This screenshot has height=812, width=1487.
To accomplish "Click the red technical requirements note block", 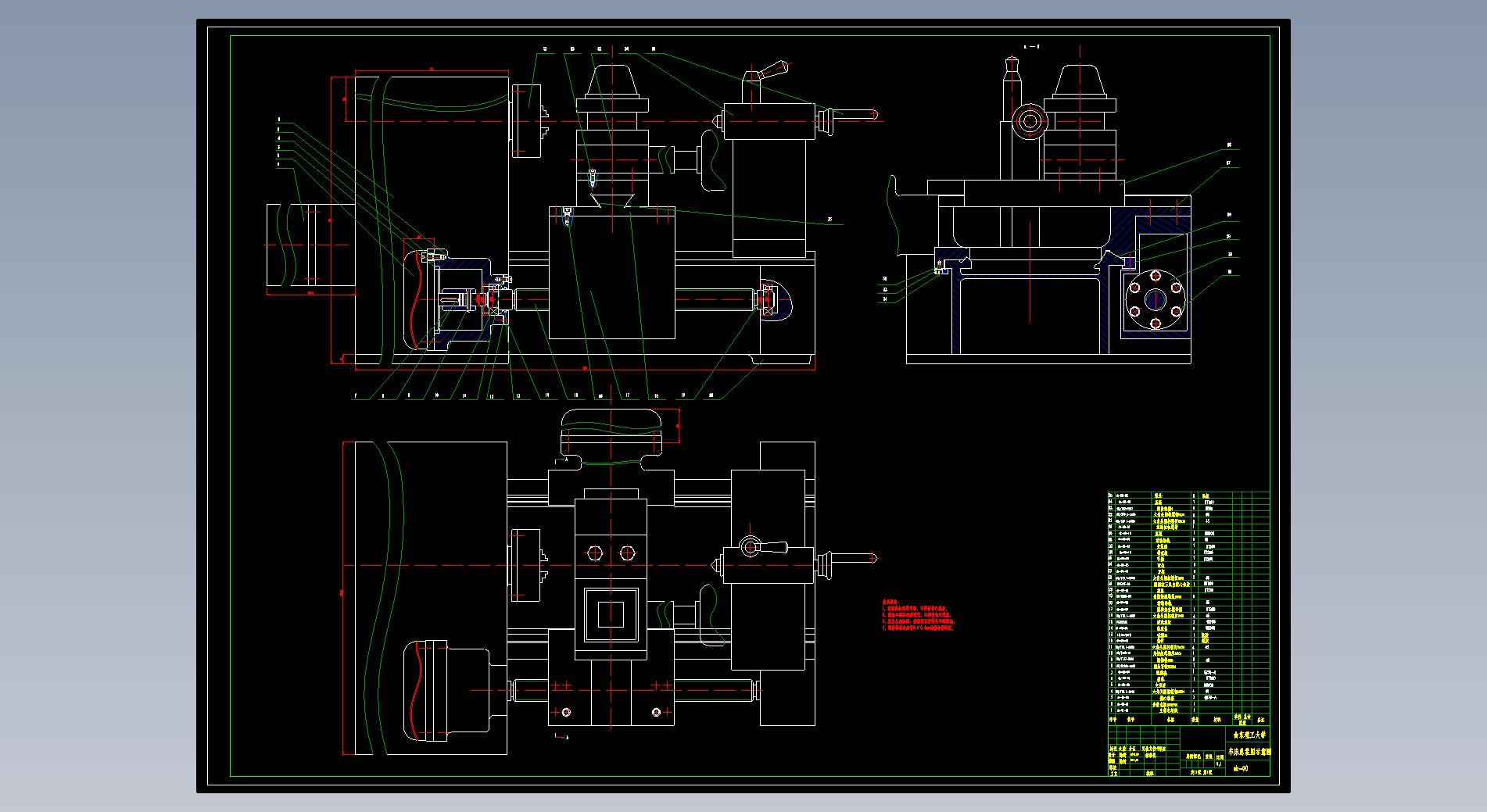I will [x=919, y=615].
